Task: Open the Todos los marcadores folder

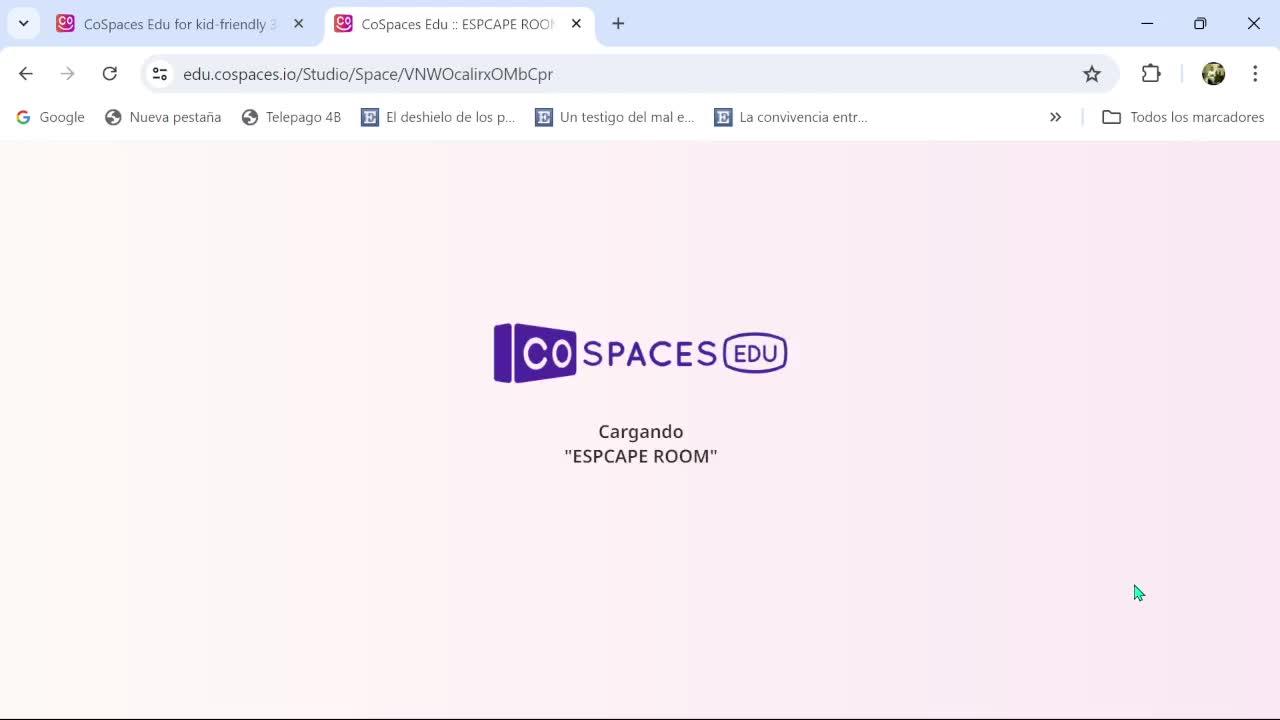Action: (x=1183, y=117)
